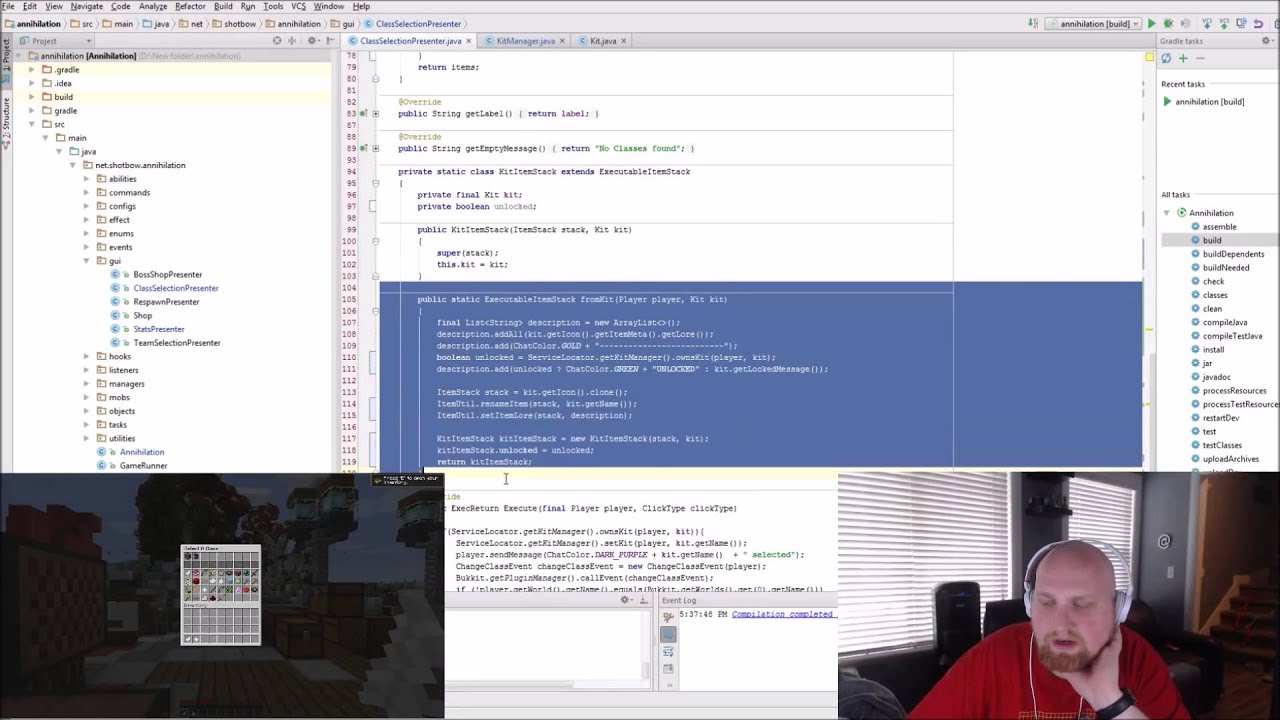Viewport: 1280px width, 720px height.
Task: Open Gradle tasks panel settings gear
Action: pyautogui.click(x=1266, y=40)
